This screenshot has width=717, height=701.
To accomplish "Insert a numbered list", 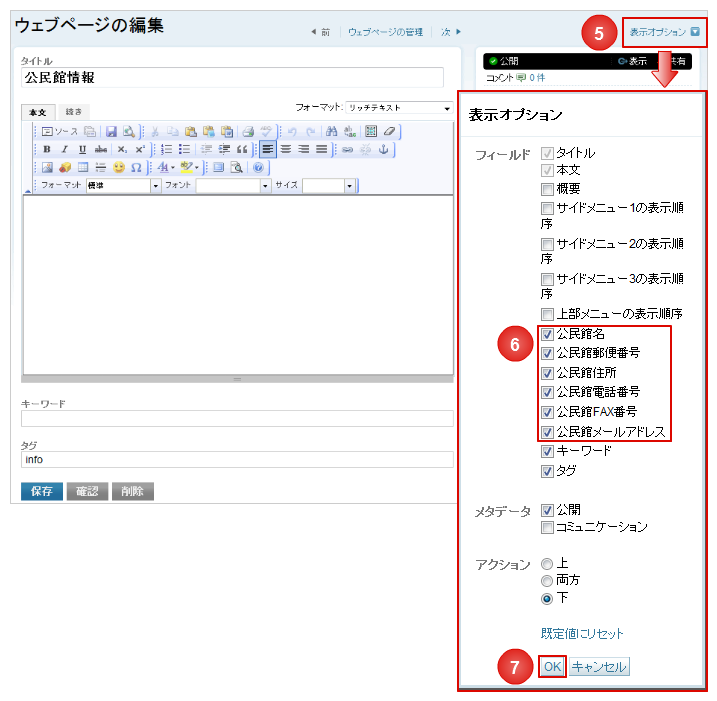I will coord(166,150).
